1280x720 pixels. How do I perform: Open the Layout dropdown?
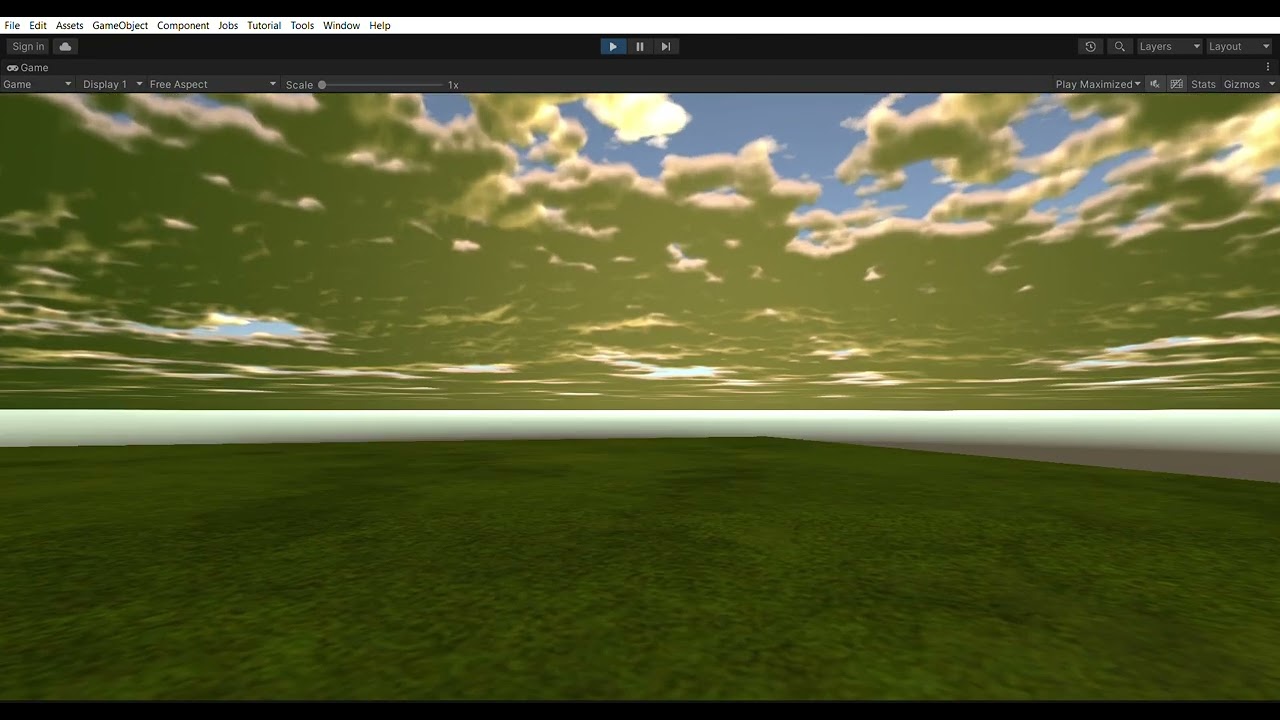tap(1239, 46)
